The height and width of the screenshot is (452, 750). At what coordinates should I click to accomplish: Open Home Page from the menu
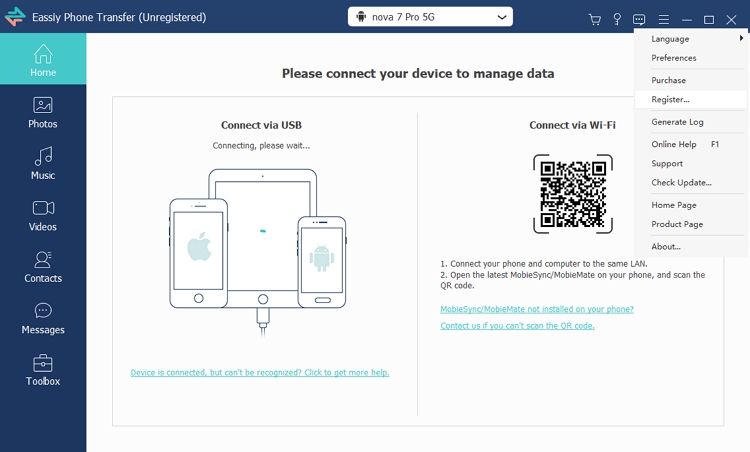691,205
